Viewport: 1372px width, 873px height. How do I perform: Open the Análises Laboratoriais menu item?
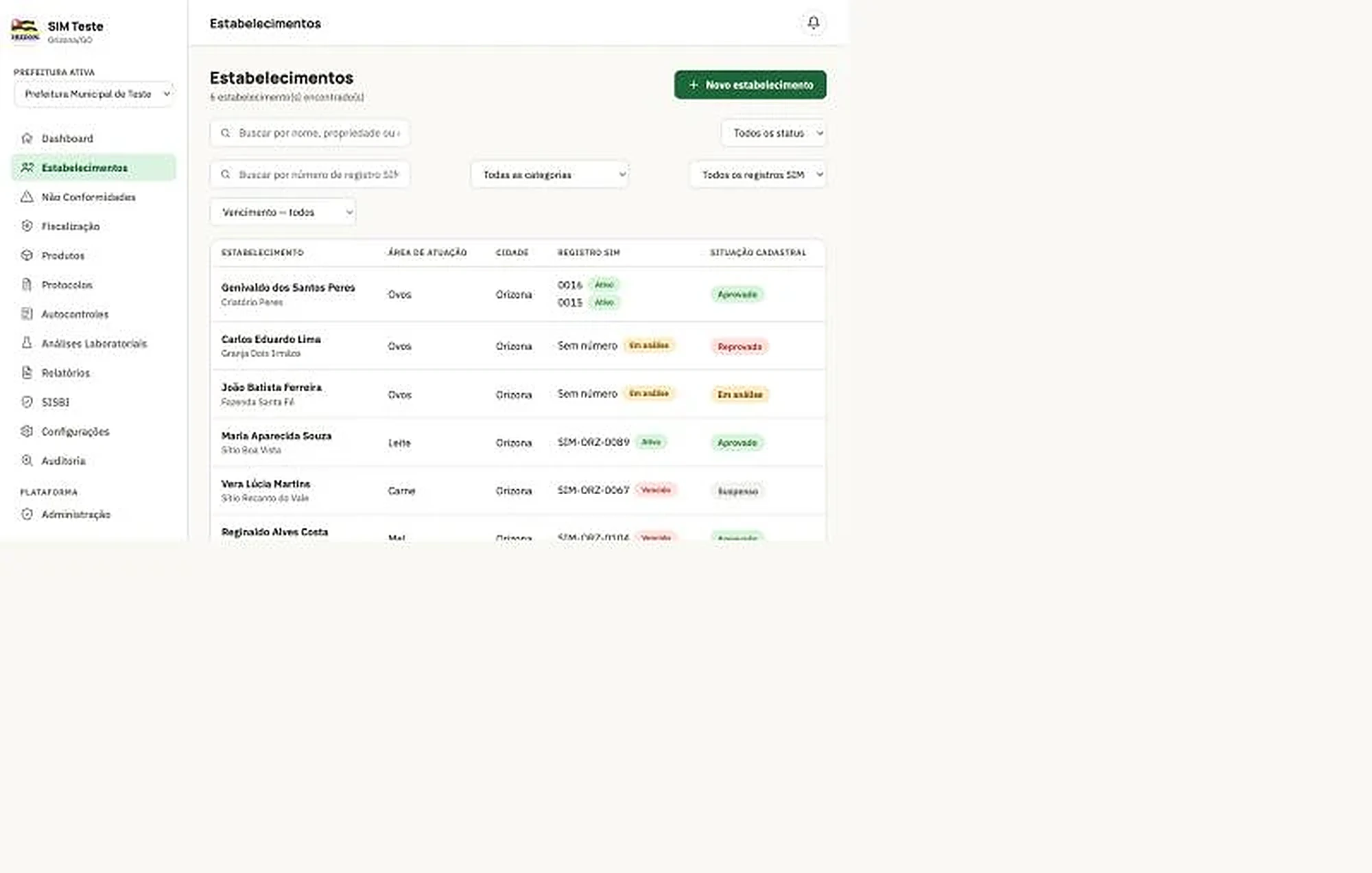(x=93, y=343)
